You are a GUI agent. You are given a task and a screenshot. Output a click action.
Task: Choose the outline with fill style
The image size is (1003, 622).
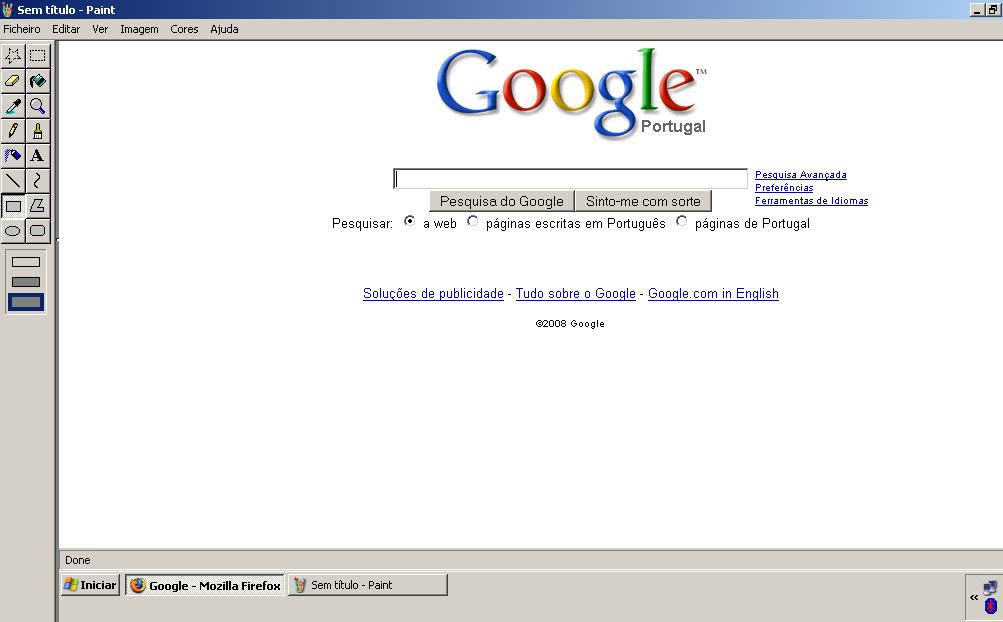pos(26,282)
